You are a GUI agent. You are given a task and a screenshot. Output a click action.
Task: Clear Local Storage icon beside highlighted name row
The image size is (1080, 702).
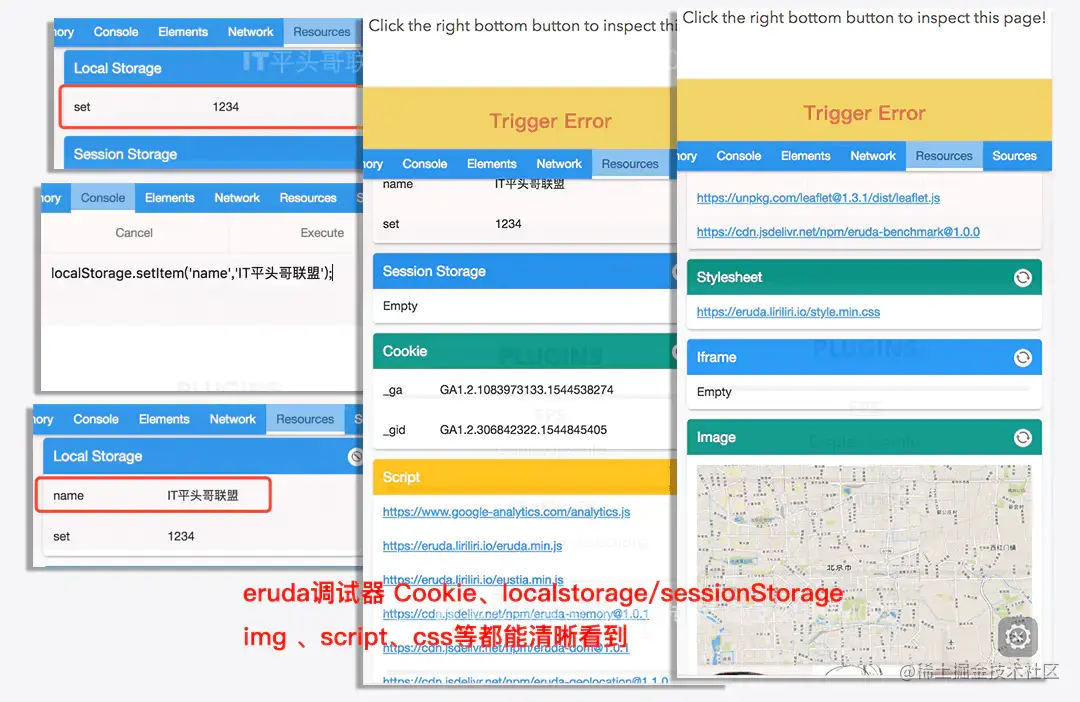tap(355, 456)
